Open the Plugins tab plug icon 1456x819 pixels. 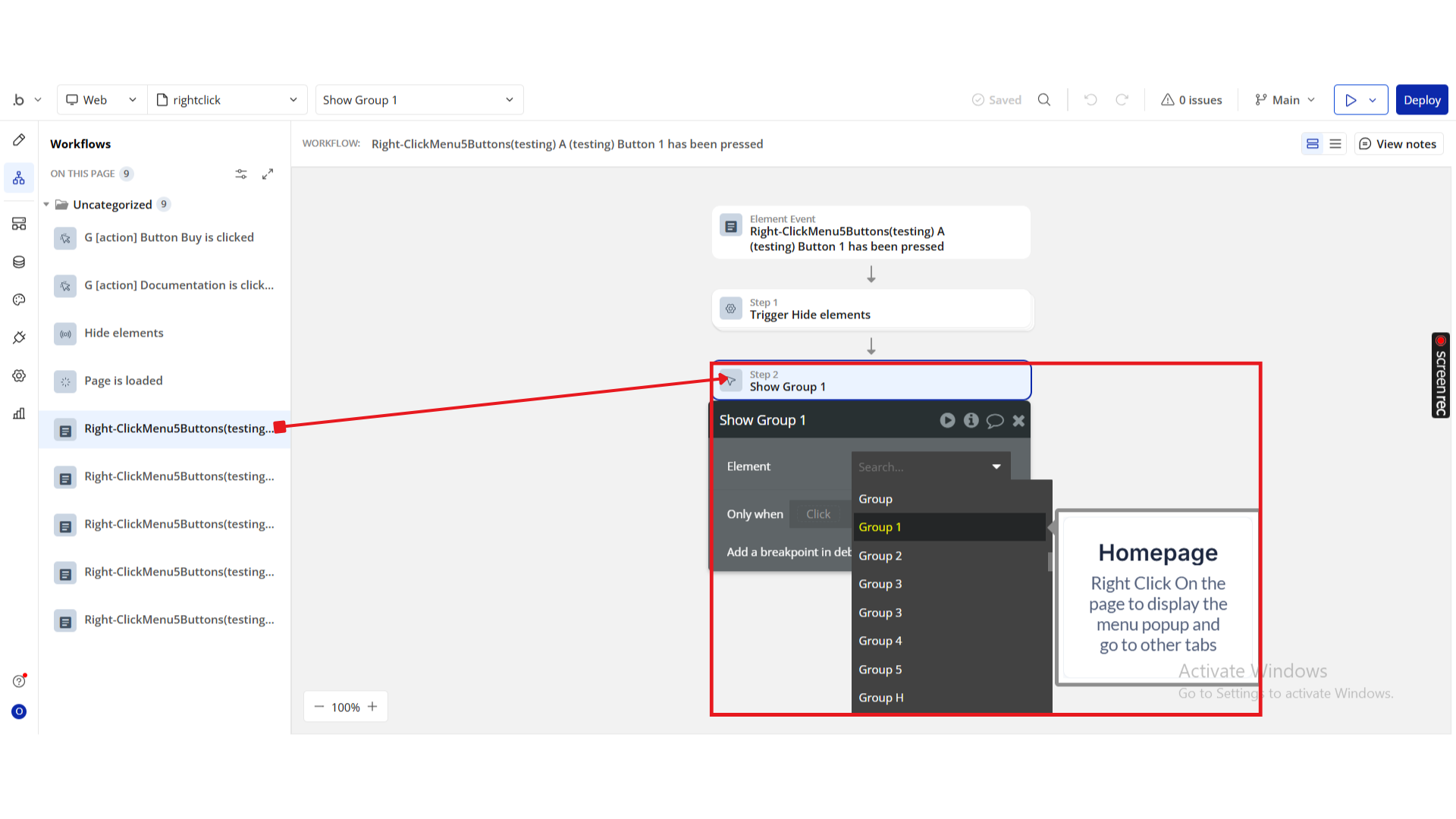19,337
